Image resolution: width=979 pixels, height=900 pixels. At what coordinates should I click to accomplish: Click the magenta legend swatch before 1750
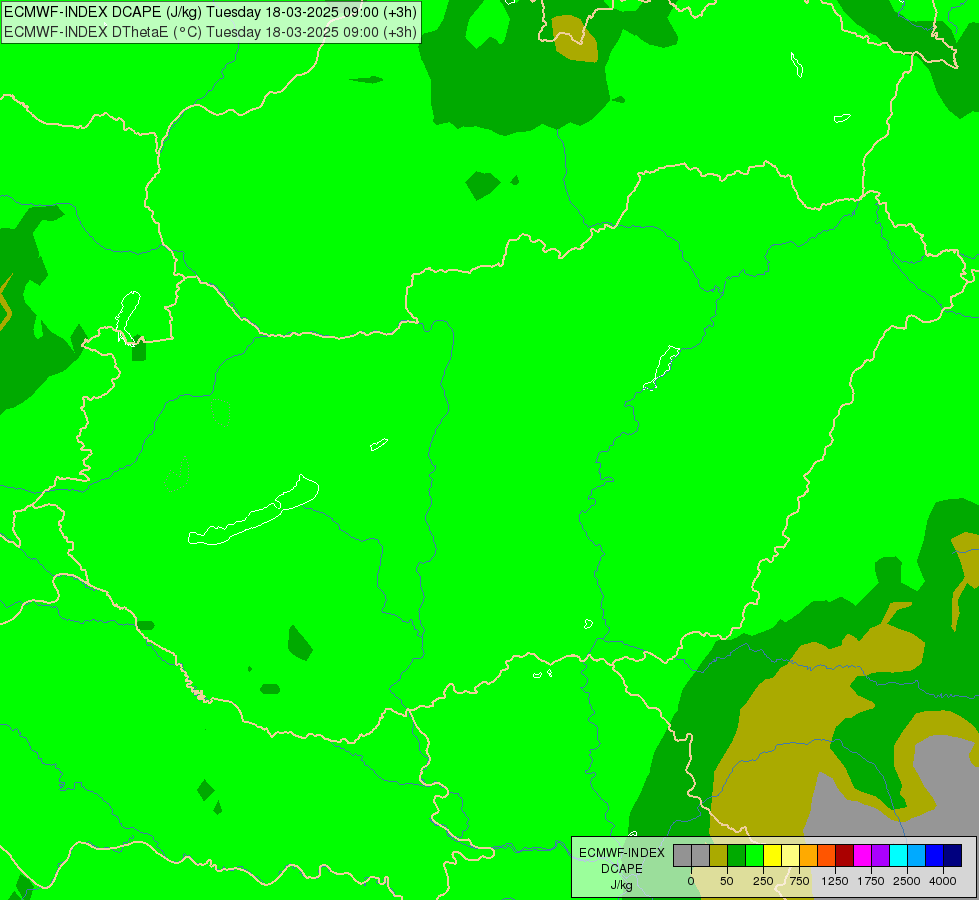click(863, 856)
